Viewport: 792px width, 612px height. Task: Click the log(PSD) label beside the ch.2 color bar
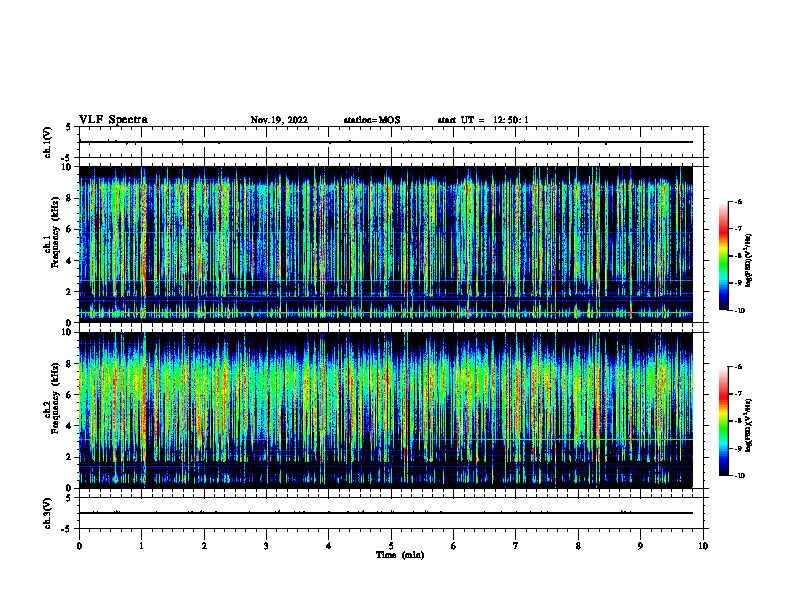click(x=748, y=426)
